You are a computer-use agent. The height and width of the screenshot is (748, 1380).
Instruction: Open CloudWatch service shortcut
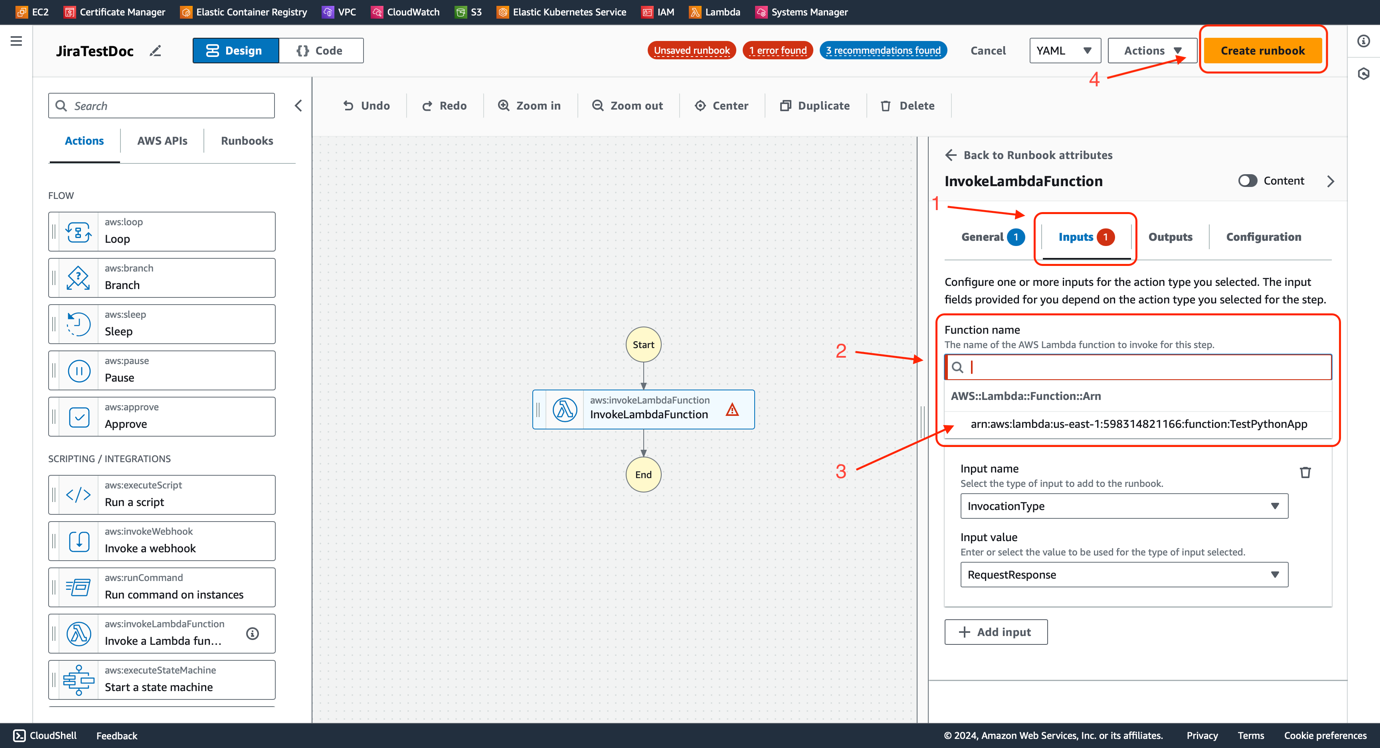point(405,12)
